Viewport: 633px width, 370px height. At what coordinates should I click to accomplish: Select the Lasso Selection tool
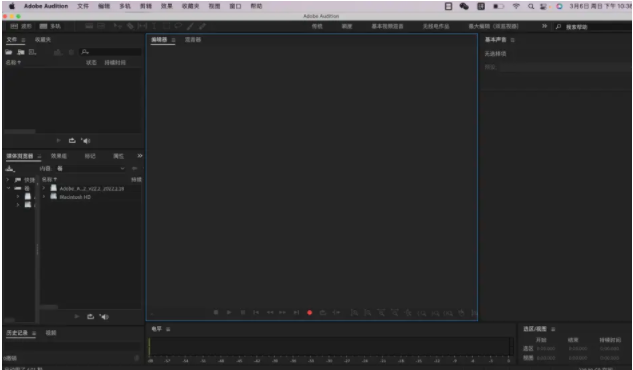tap(178, 26)
